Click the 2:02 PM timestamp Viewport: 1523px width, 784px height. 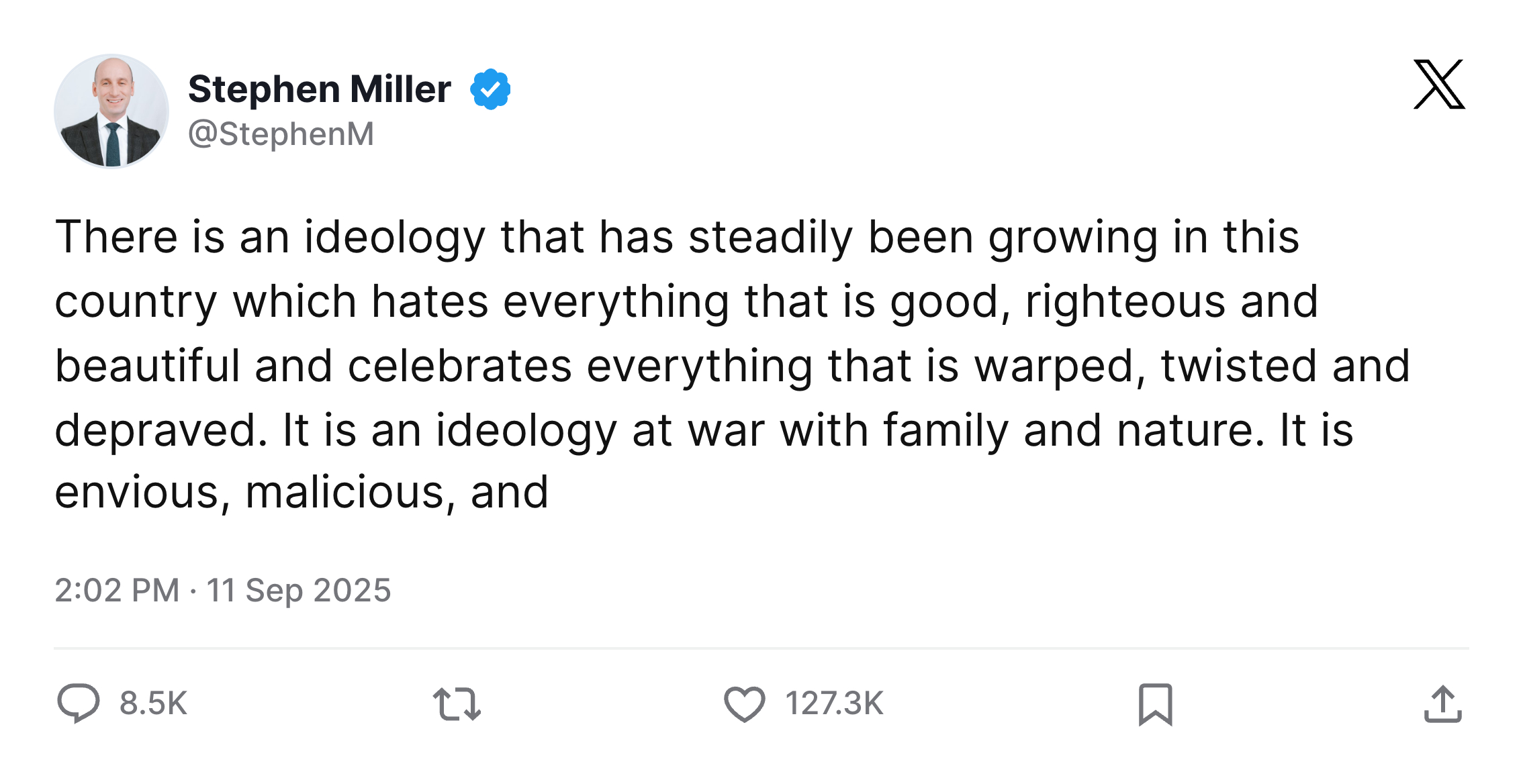[117, 591]
